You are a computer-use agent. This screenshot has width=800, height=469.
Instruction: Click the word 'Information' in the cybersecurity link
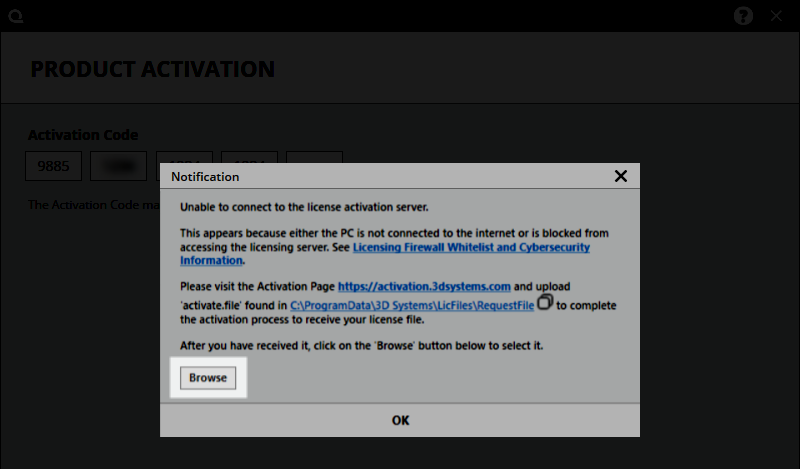click(x=211, y=260)
